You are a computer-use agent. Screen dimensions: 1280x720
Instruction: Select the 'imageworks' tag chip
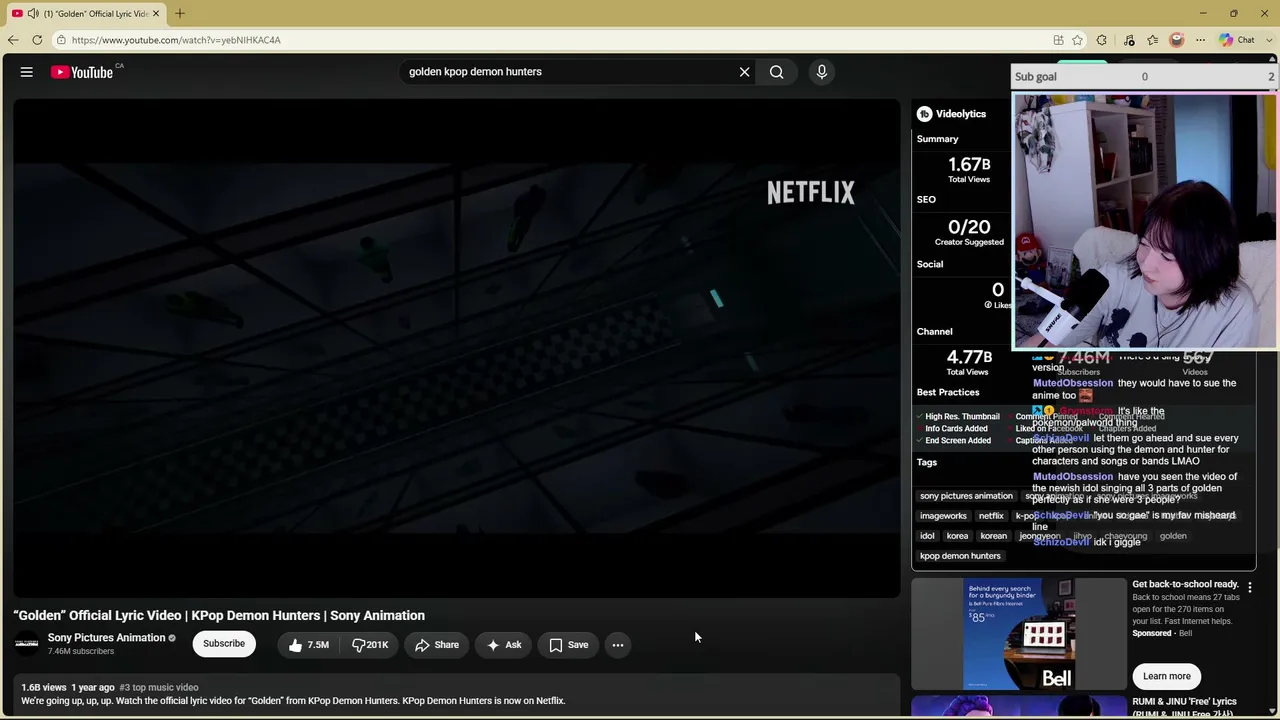pos(943,516)
